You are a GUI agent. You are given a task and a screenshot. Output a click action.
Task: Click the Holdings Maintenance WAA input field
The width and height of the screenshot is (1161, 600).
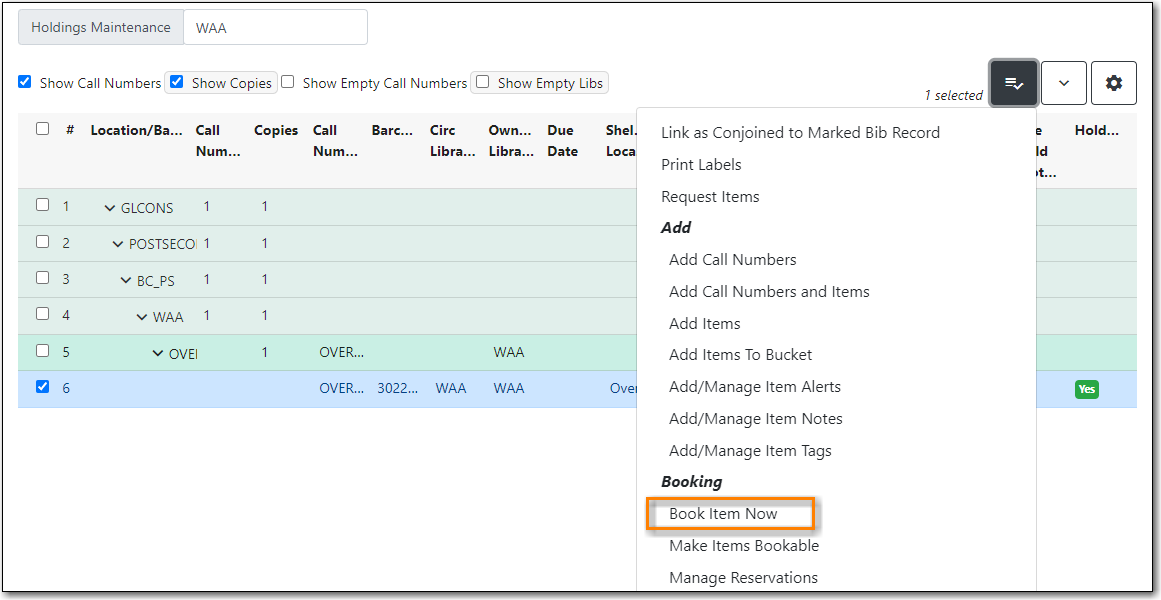click(275, 28)
